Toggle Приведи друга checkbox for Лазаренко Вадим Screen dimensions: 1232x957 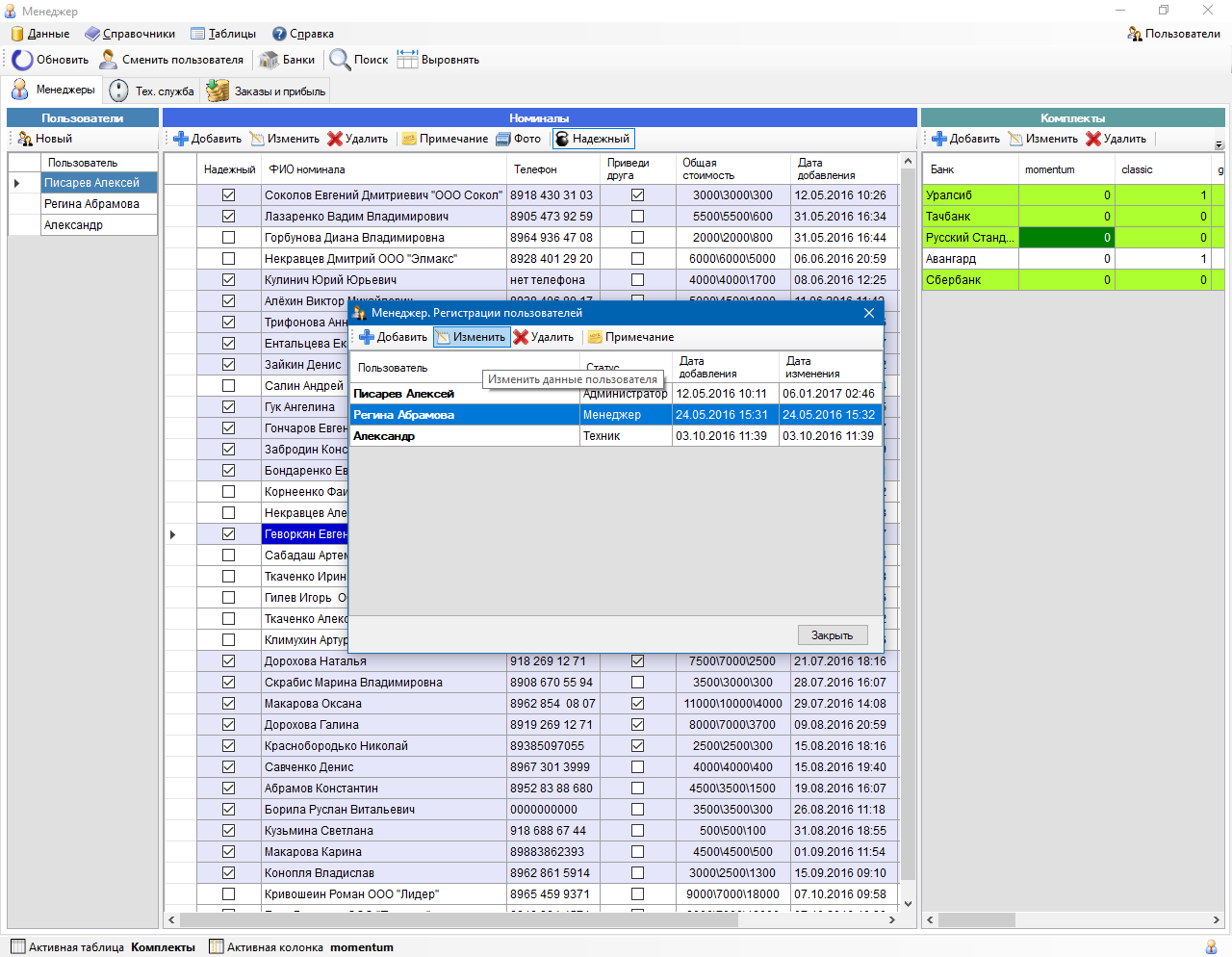[x=637, y=216]
